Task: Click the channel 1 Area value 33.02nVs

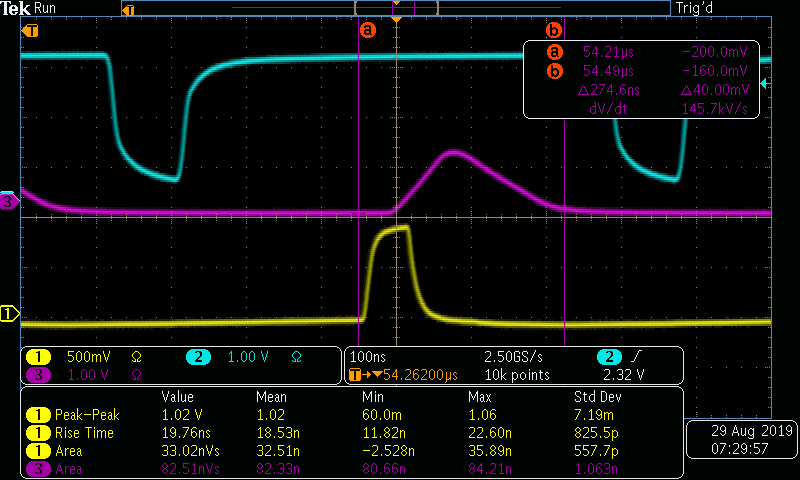Action: pos(190,451)
